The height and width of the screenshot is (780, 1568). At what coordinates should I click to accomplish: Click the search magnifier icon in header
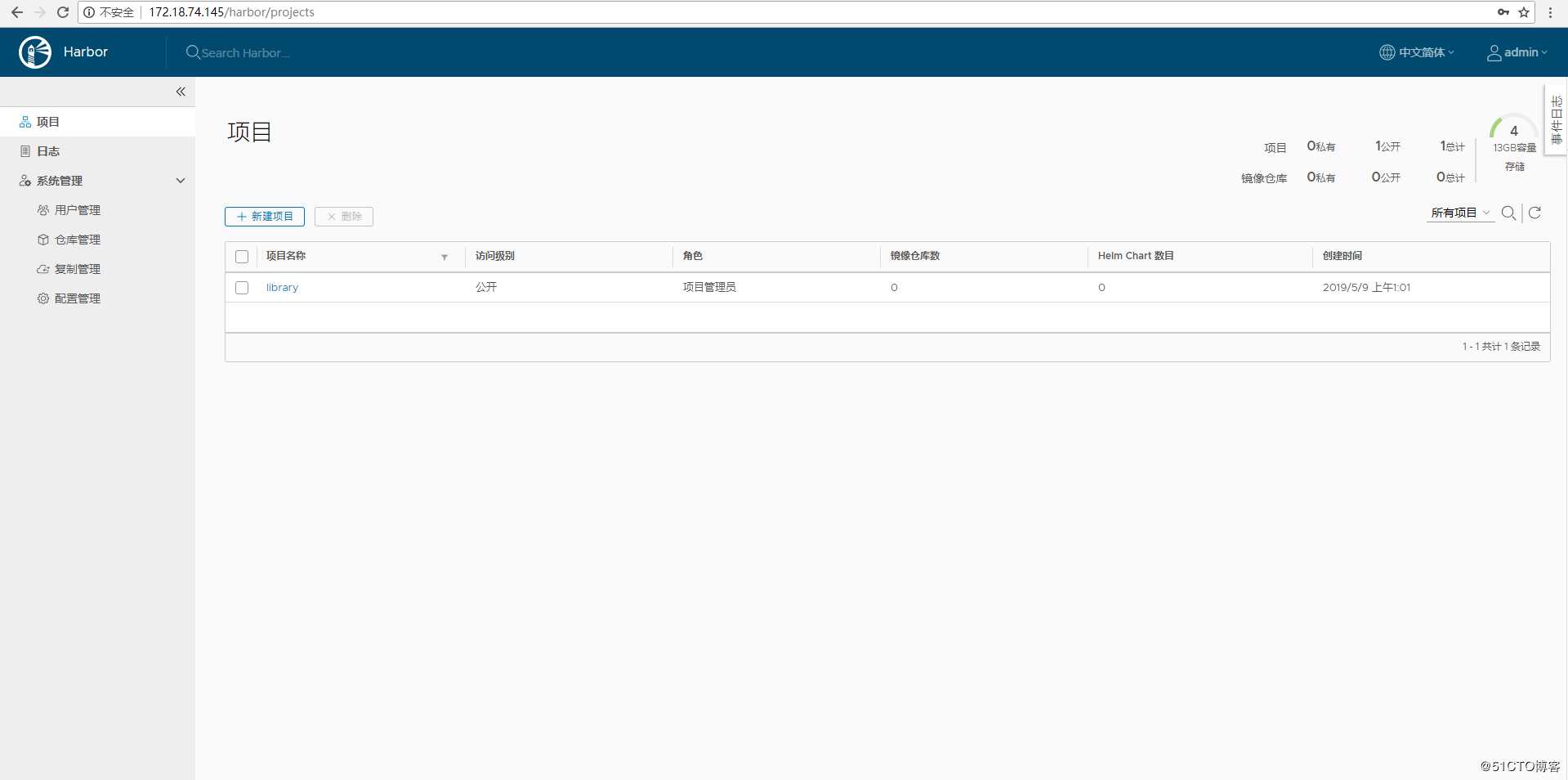[193, 52]
